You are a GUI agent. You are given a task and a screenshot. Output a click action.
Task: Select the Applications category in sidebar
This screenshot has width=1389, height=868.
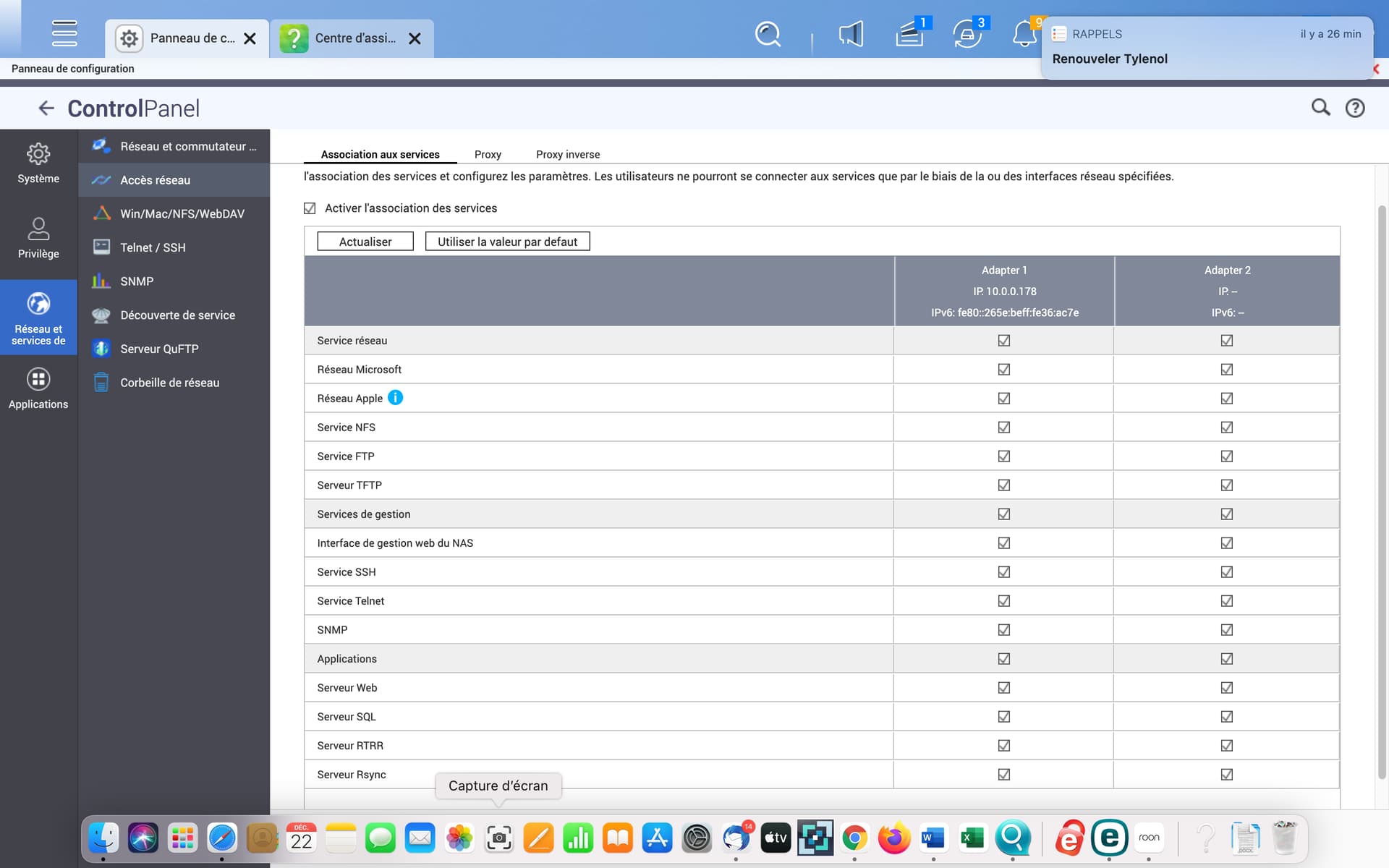click(38, 389)
